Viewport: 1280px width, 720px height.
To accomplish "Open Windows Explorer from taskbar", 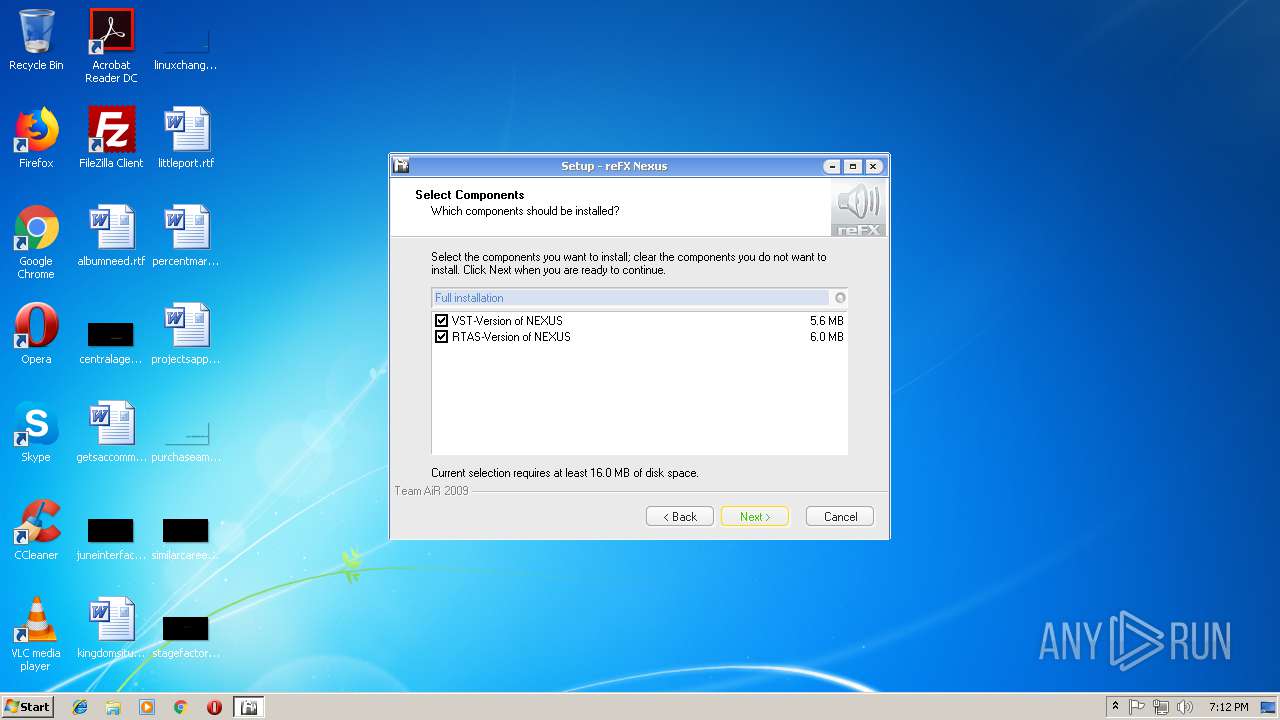I will (113, 707).
